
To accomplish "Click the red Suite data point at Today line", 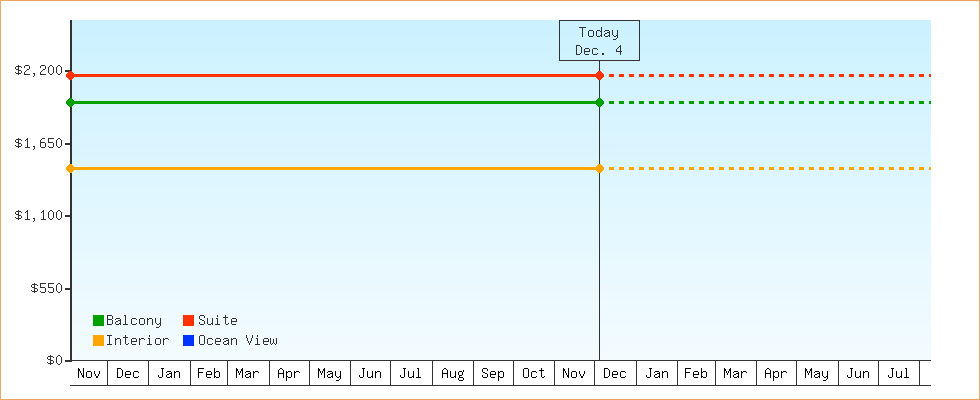I will (x=599, y=76).
